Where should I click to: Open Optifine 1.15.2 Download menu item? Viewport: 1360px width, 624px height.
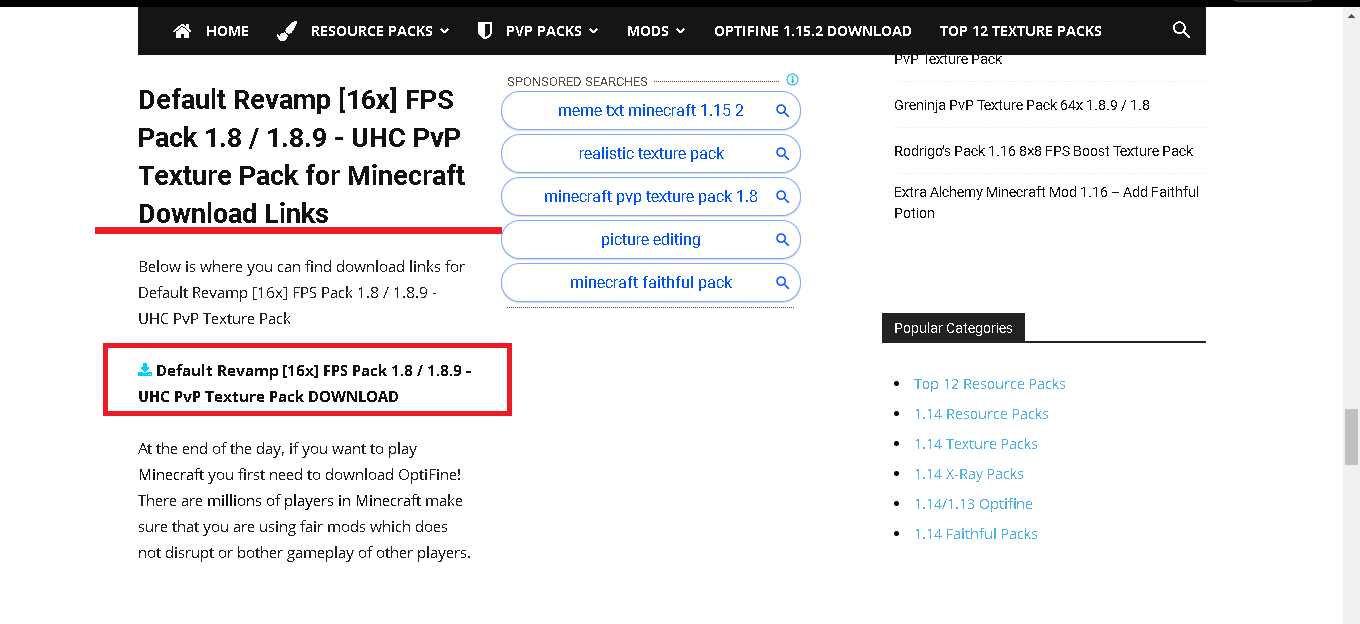click(x=812, y=31)
